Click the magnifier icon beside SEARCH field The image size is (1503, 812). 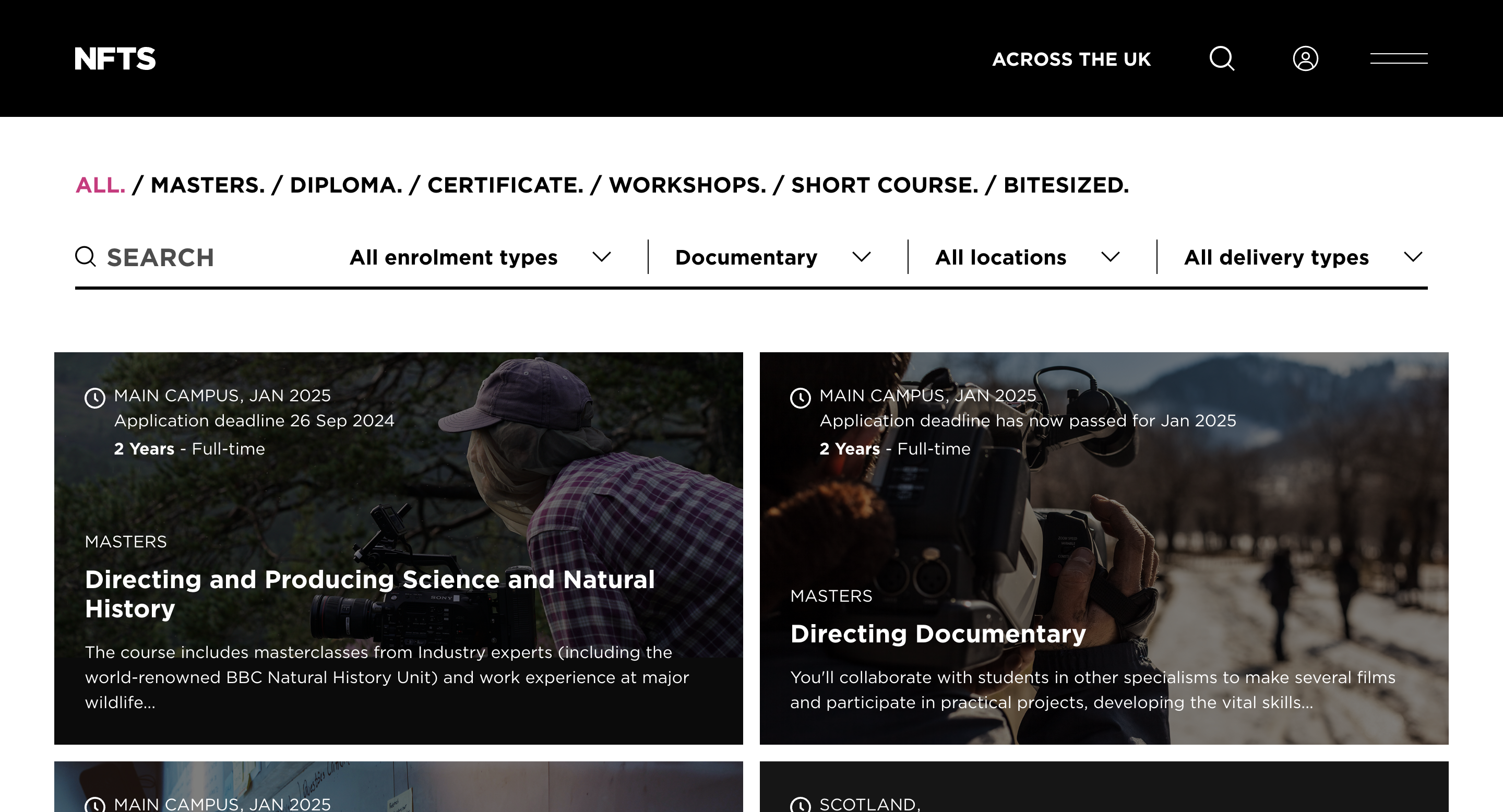pyautogui.click(x=86, y=257)
